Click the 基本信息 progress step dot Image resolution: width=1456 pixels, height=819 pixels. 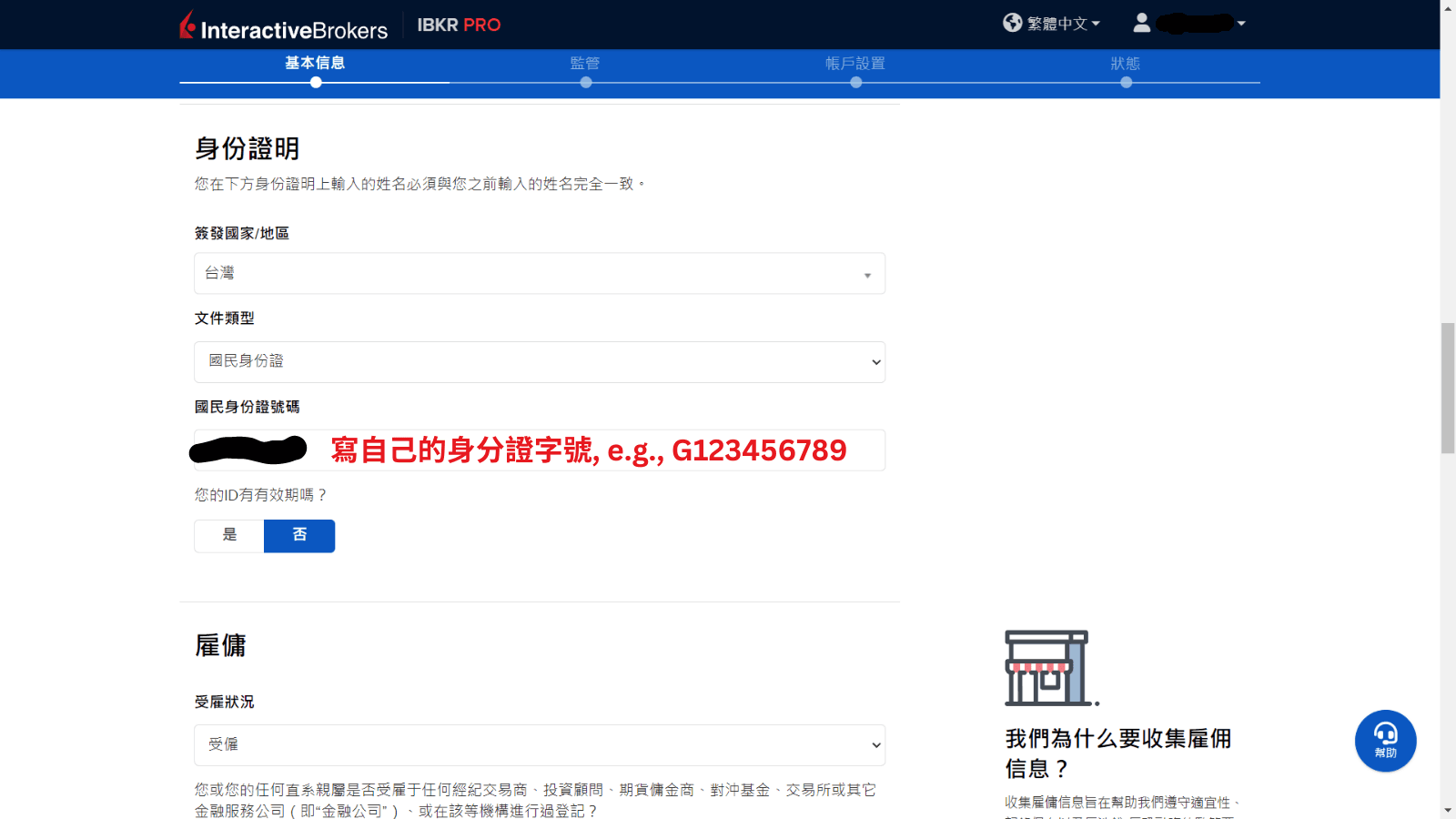[315, 82]
